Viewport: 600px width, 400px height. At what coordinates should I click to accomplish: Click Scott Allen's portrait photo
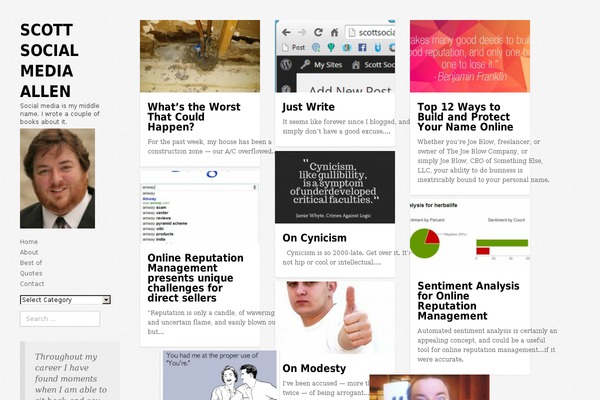(x=57, y=178)
